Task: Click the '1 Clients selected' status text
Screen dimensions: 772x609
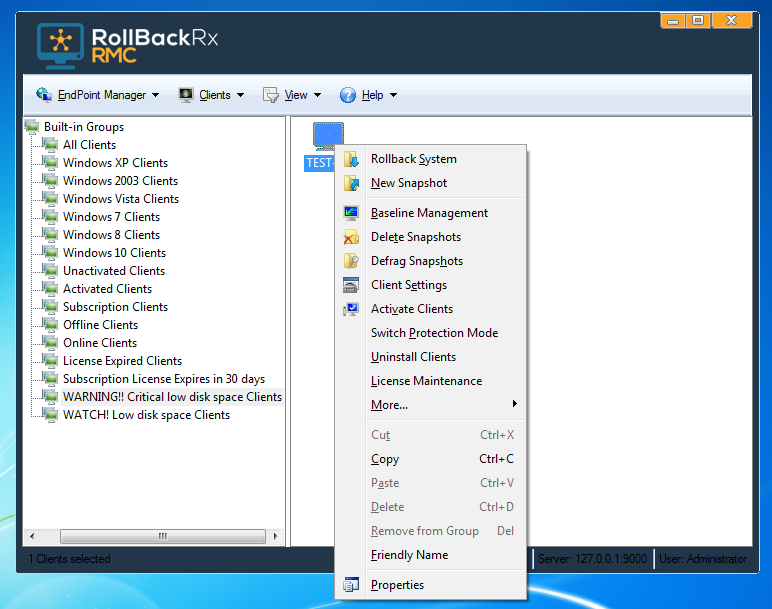Action: click(x=69, y=559)
